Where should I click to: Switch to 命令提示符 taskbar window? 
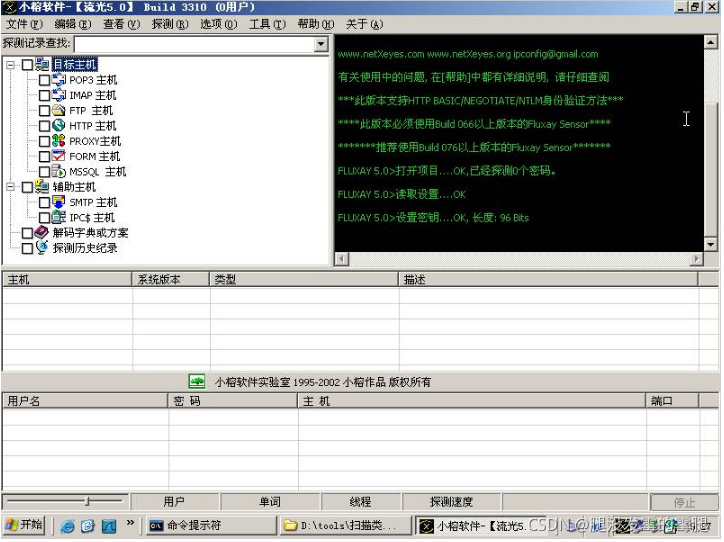tap(211, 526)
